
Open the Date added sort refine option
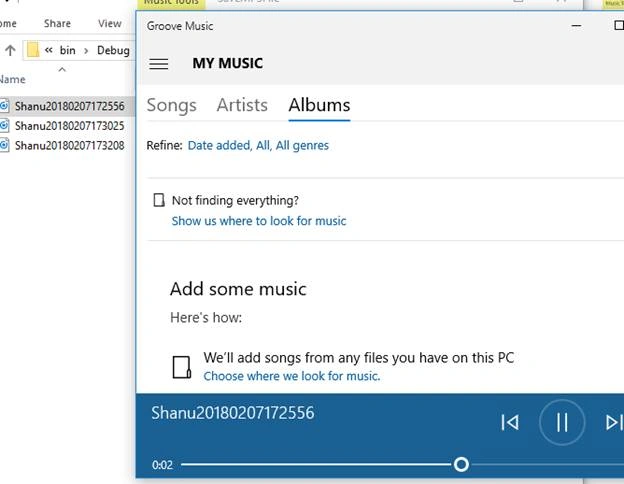tap(220, 145)
